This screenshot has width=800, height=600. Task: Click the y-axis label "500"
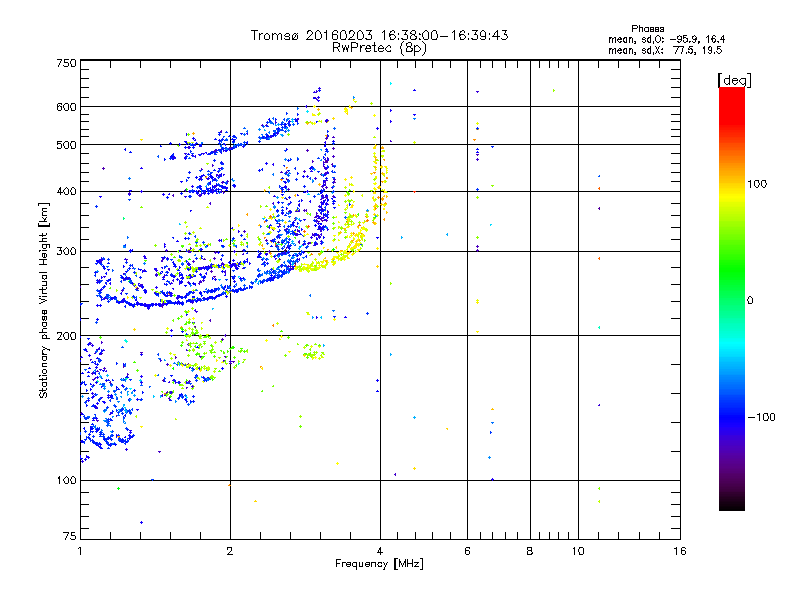67,145
